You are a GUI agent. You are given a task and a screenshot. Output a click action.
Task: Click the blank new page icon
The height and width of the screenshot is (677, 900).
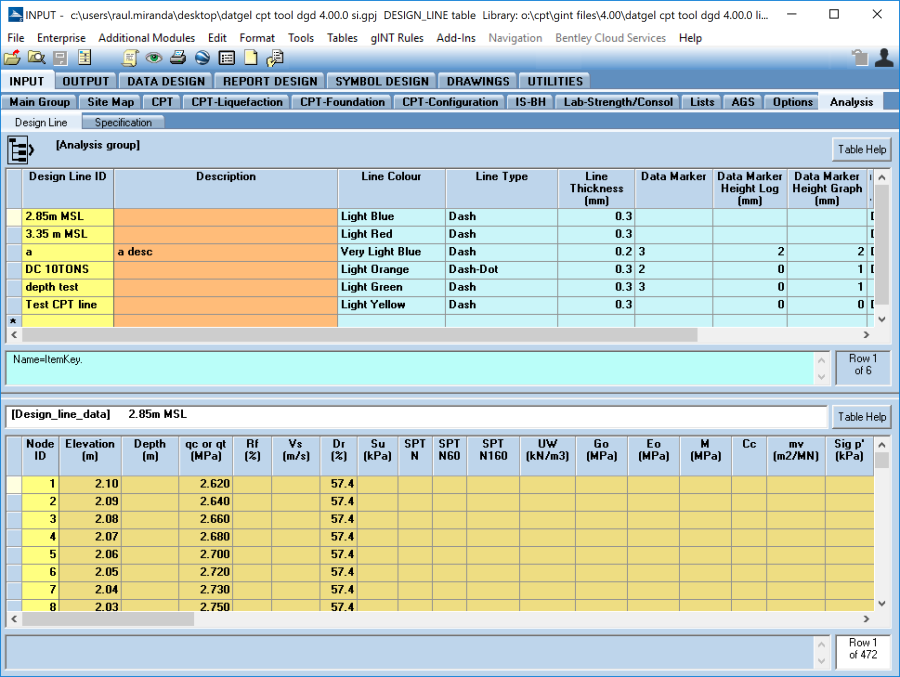click(x=251, y=58)
